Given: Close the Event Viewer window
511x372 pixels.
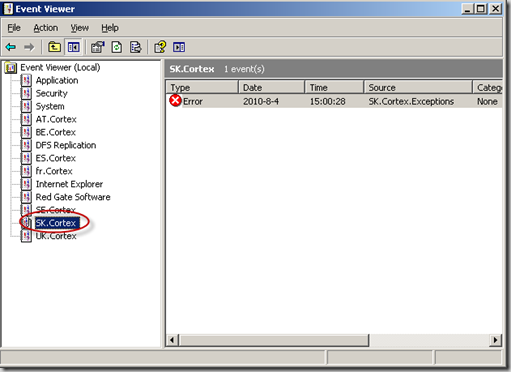Looking at the screenshot, I should point(496,9).
